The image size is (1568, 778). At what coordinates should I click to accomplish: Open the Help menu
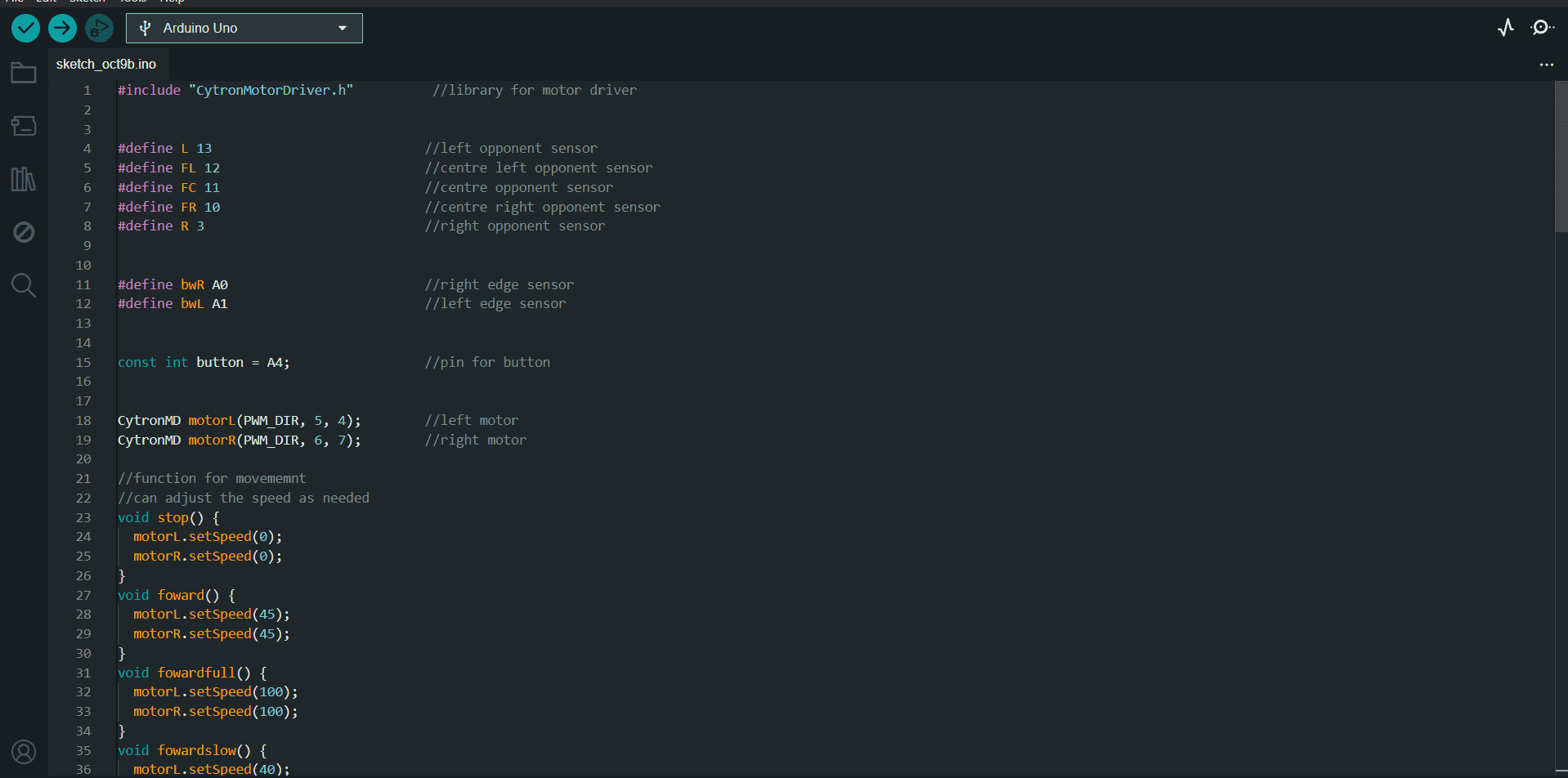(172, 2)
